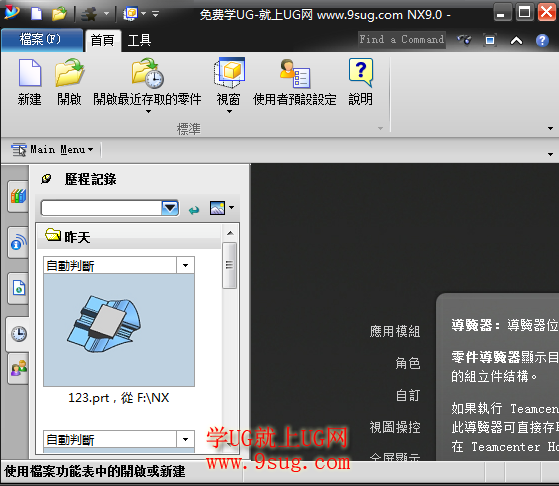Click the picture view mode icon
Screen dimensions: 559x486
(217, 208)
